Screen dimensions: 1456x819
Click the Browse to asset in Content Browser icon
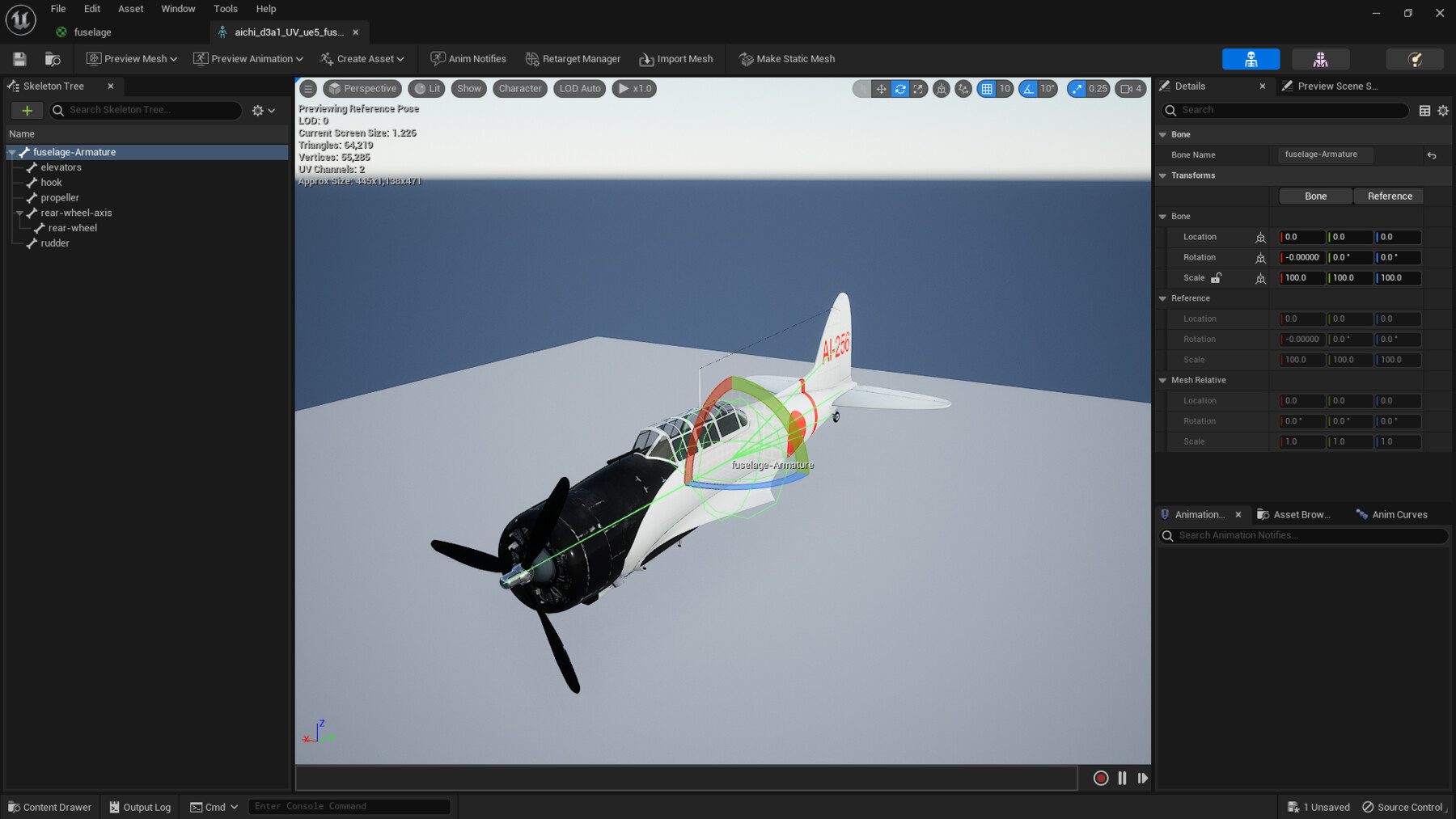(x=53, y=59)
